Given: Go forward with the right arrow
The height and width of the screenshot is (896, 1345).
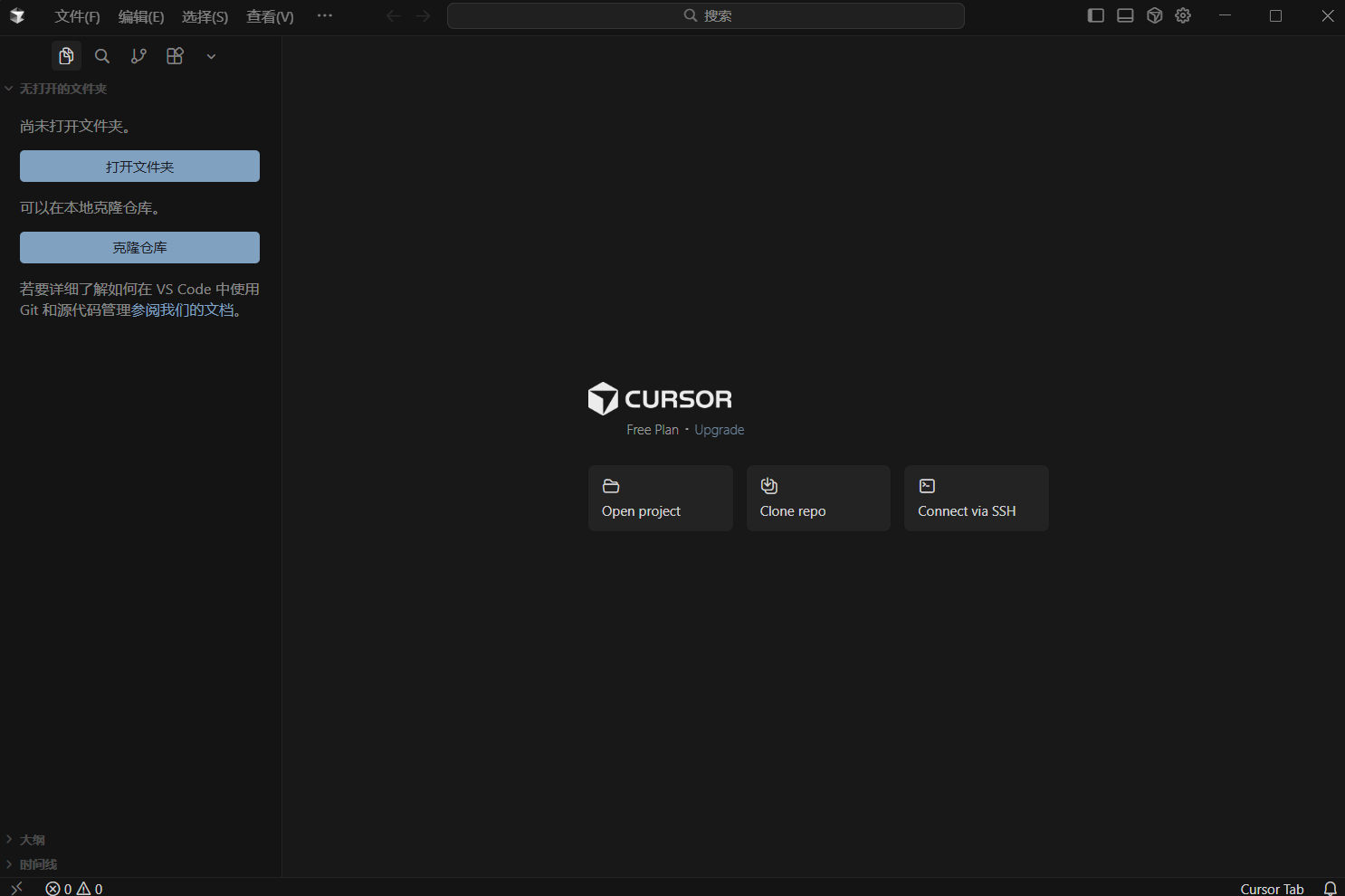Looking at the screenshot, I should tap(423, 15).
